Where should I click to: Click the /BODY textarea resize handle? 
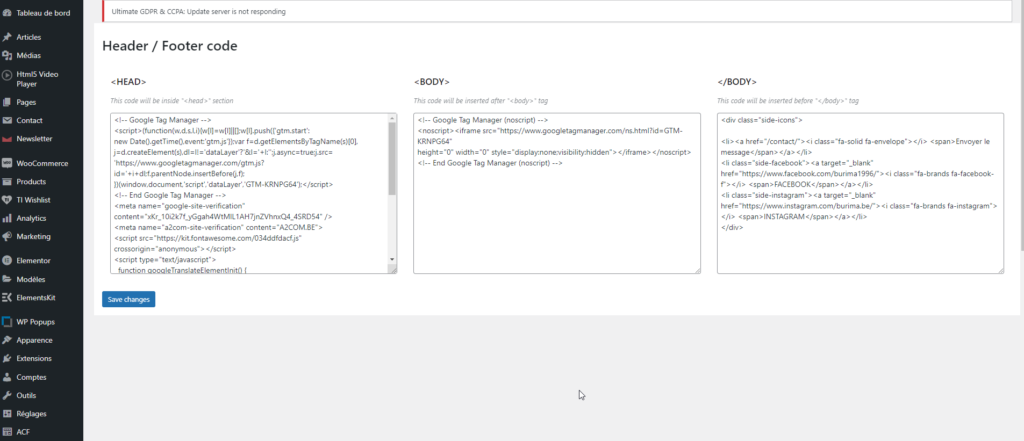point(1000,270)
